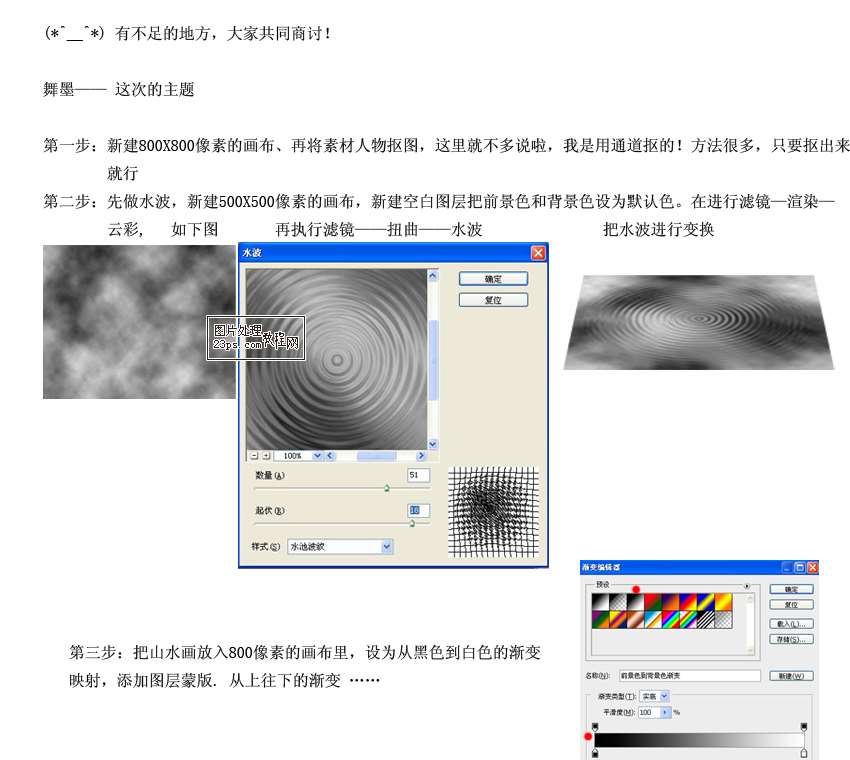Click the heading text 舞墨—— 这次的主题
The height and width of the screenshot is (760, 850).
point(119,89)
